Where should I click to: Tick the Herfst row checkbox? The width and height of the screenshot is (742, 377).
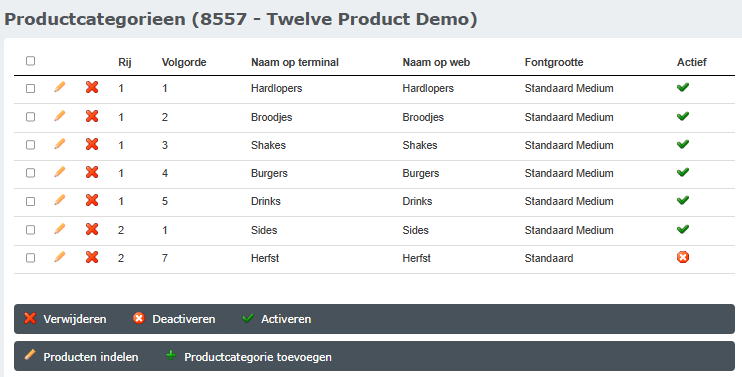point(30,258)
